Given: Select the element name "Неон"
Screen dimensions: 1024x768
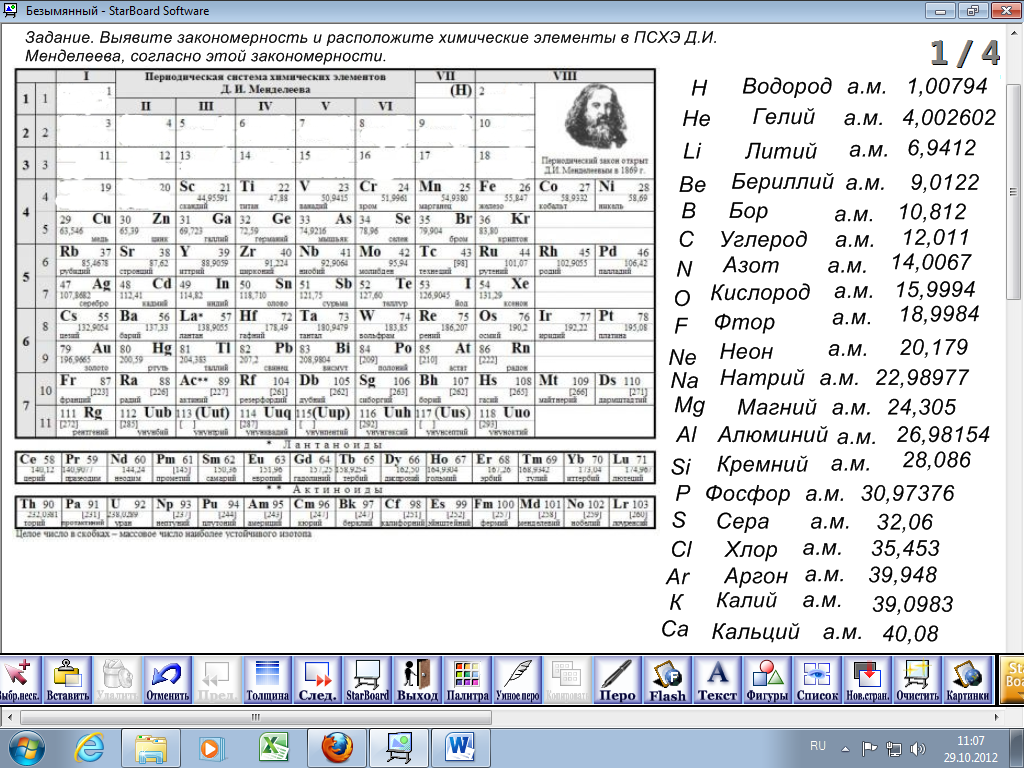Looking at the screenshot, I should point(746,351).
